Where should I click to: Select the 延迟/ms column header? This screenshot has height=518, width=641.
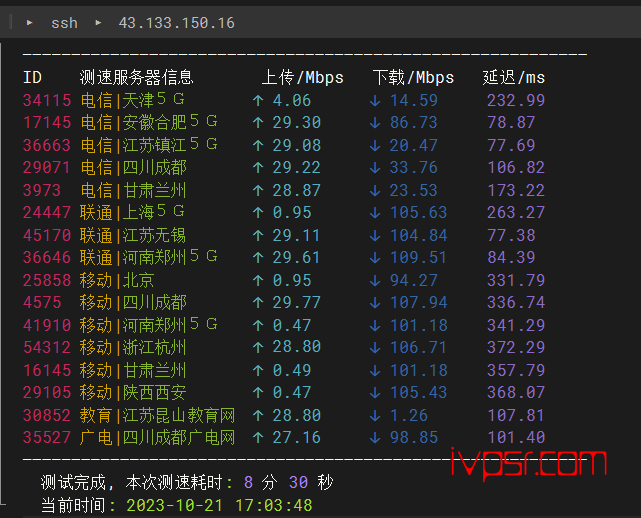click(514, 77)
